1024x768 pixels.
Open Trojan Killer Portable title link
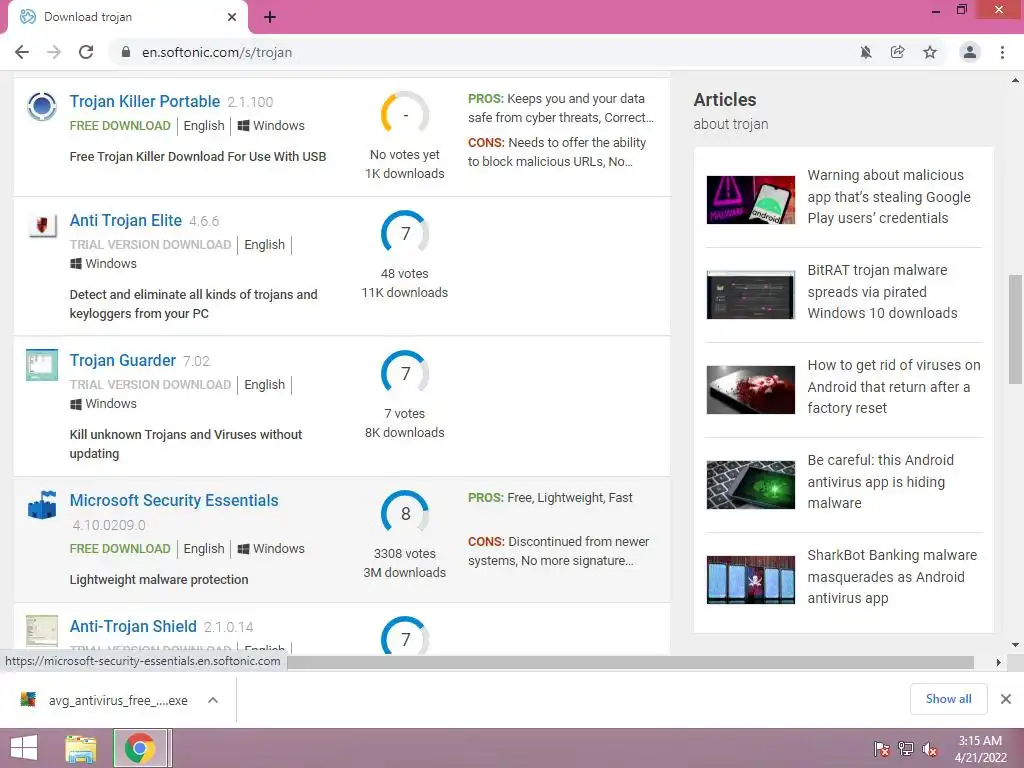(x=145, y=102)
